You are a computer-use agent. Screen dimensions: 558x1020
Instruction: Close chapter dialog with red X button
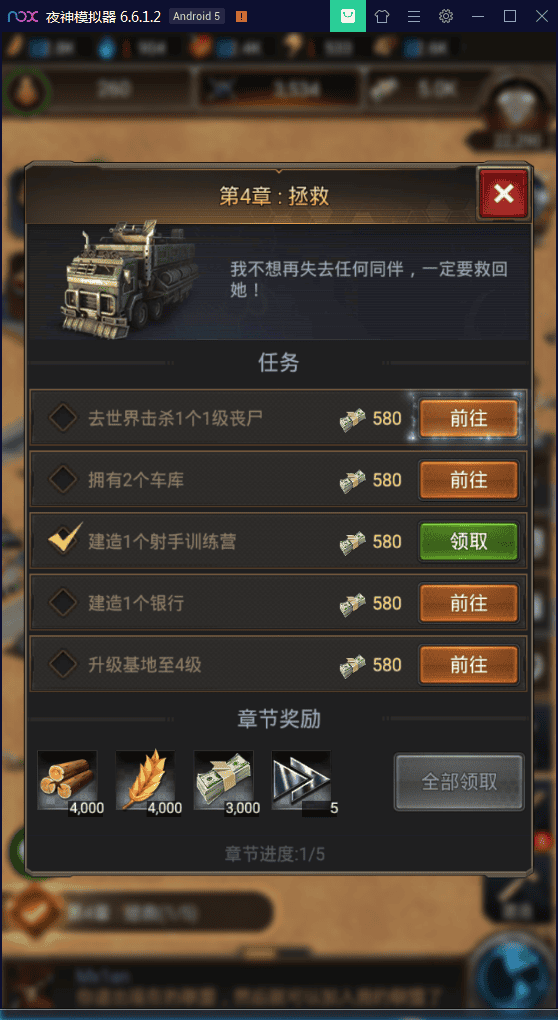coord(503,193)
